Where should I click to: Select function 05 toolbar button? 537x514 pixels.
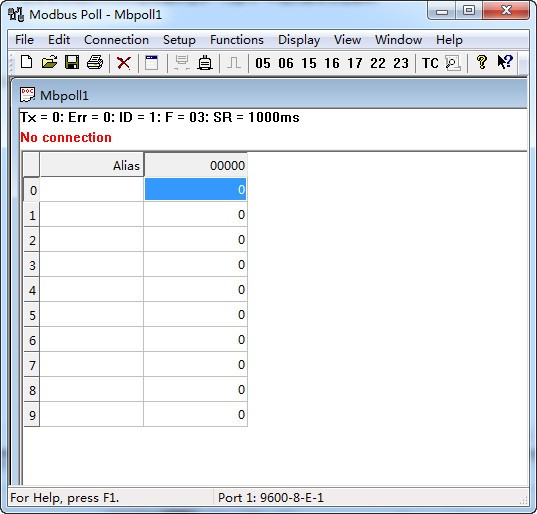coord(263,63)
